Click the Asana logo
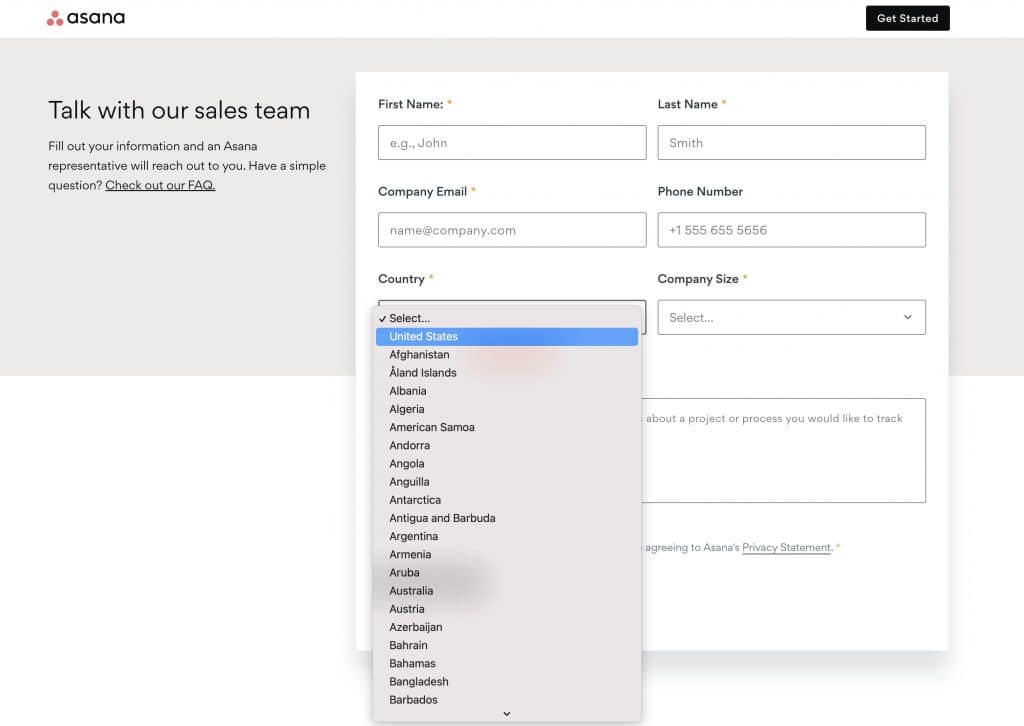 point(86,18)
